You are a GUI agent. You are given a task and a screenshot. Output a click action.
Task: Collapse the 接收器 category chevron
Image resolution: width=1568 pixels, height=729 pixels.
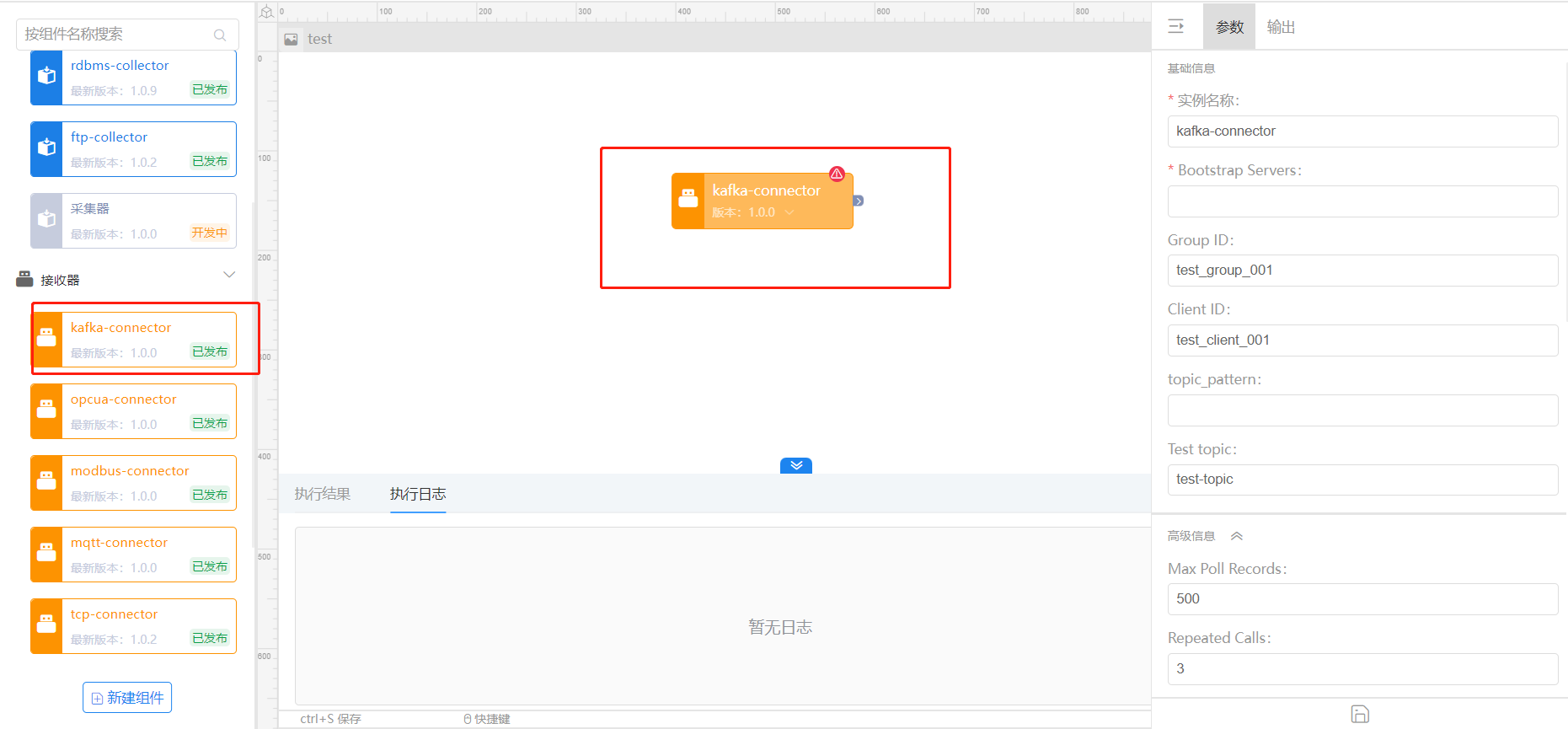(x=229, y=275)
